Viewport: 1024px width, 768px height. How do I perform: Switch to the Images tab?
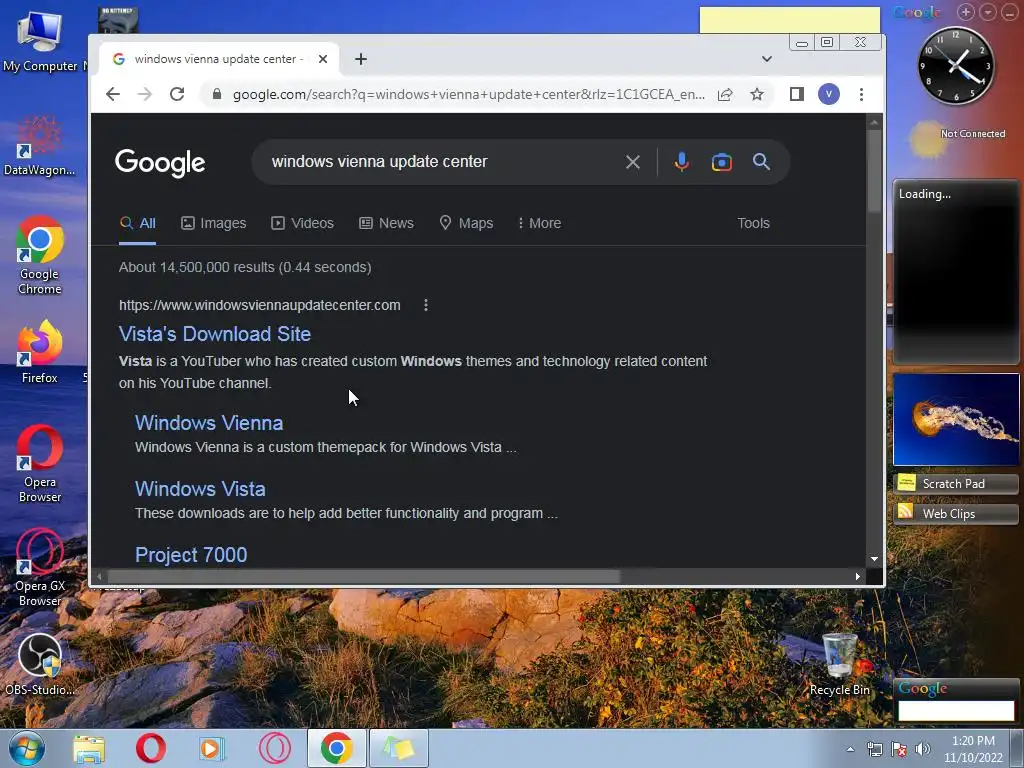(x=214, y=223)
